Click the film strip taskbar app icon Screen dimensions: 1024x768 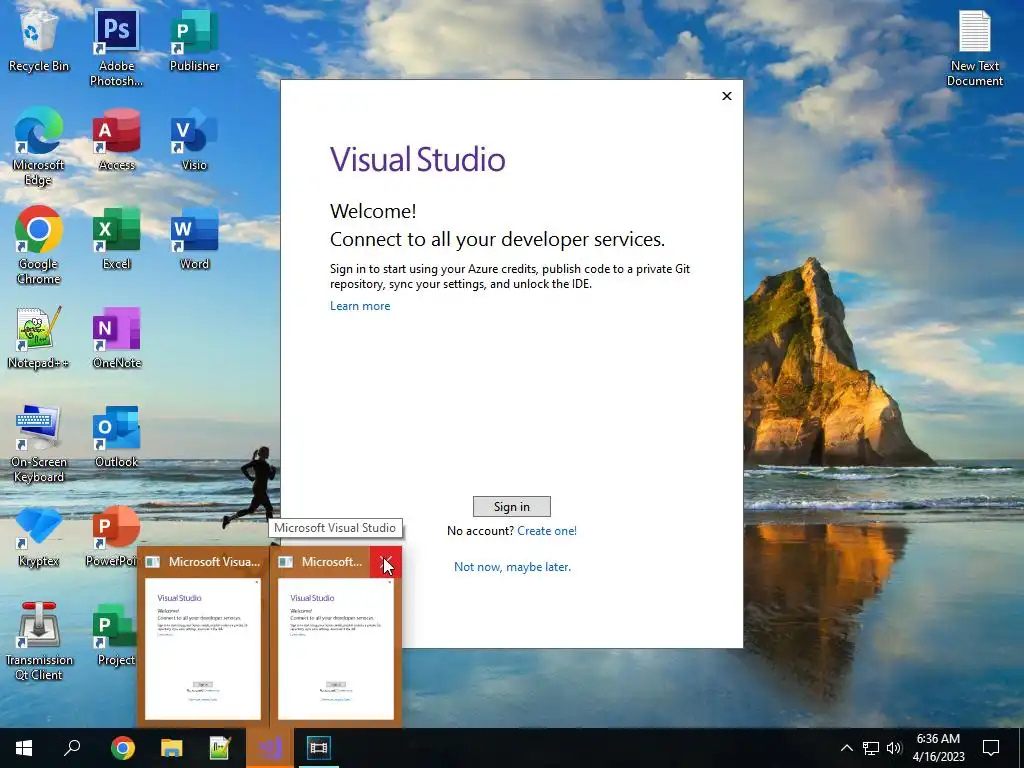coord(318,748)
